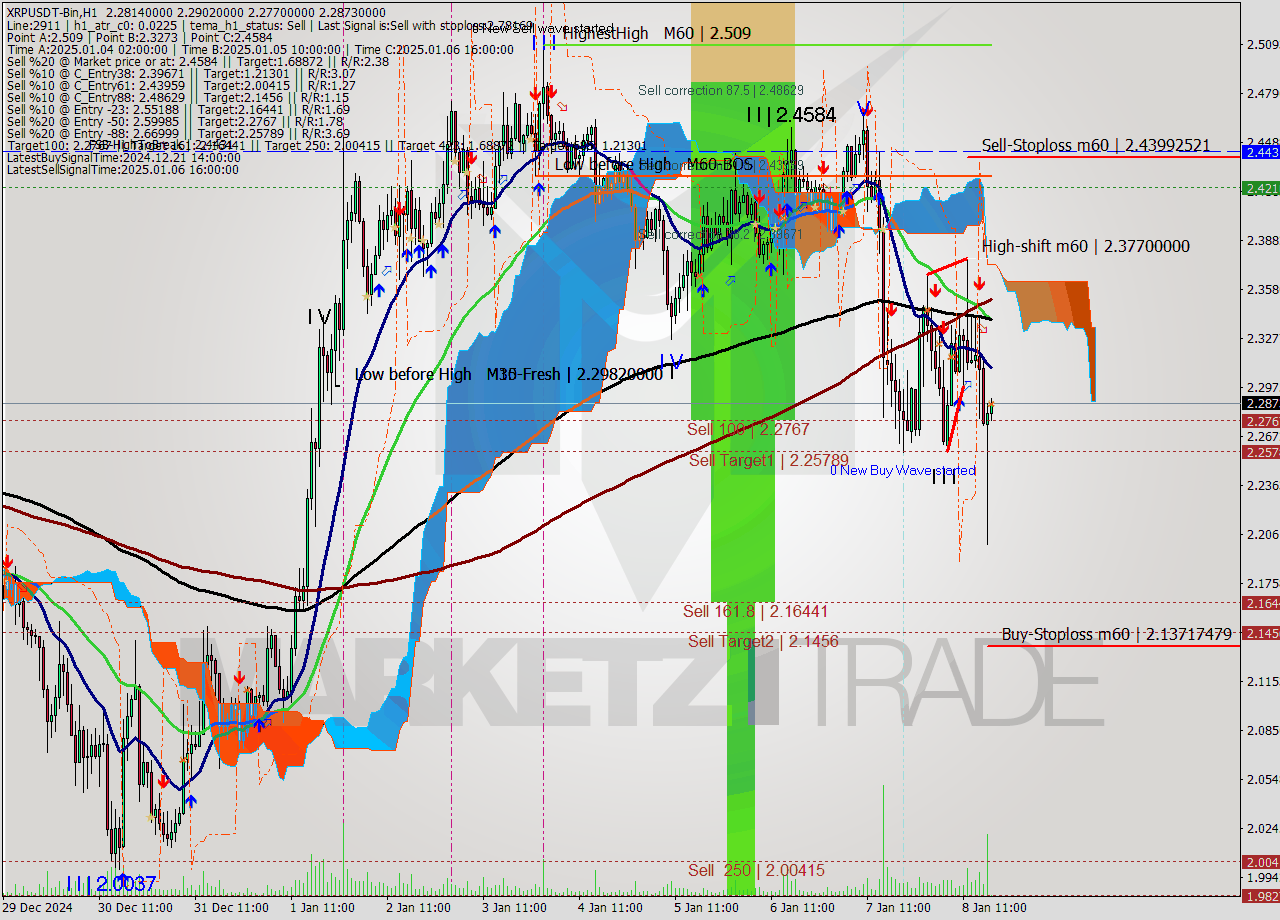Click the 'Sell %20 @ Market price' line
This screenshot has height=920, width=1280.
(x=197, y=61)
